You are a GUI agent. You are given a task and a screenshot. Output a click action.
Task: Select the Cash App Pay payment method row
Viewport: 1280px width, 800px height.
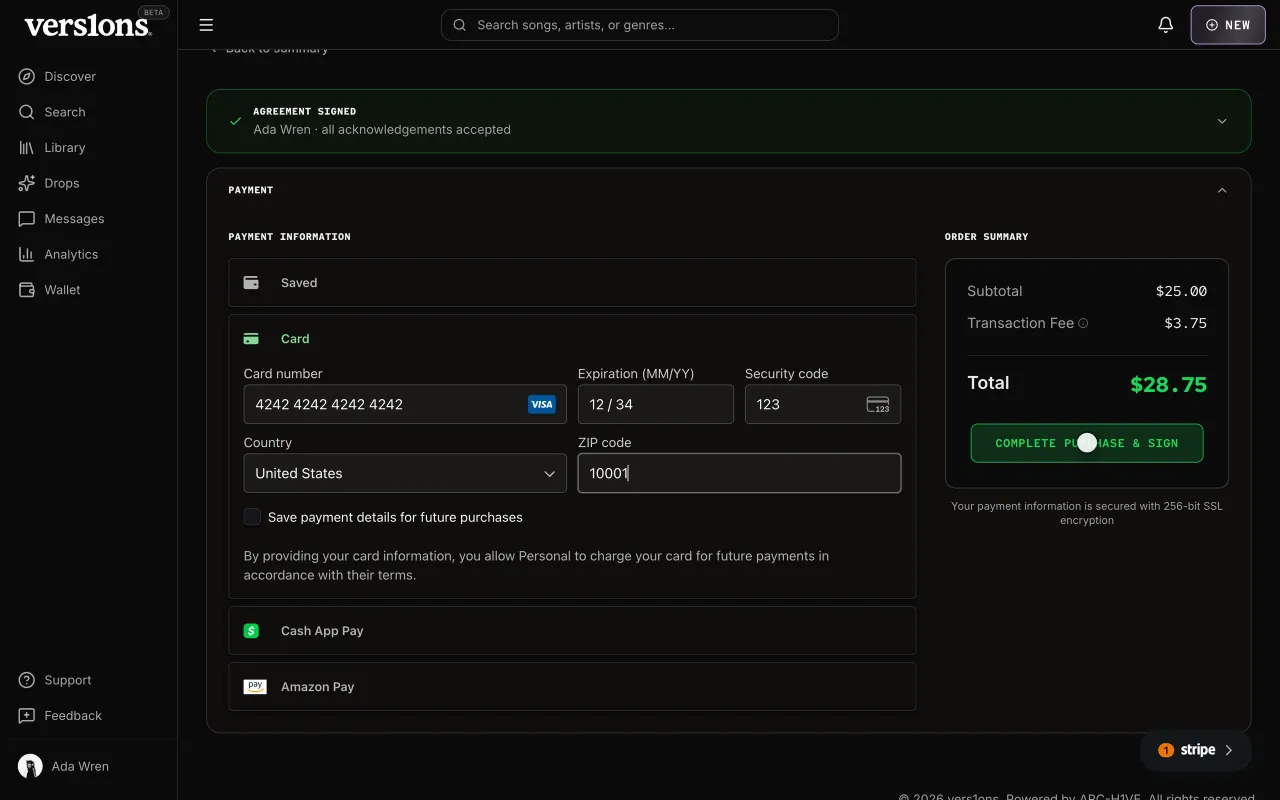572,631
